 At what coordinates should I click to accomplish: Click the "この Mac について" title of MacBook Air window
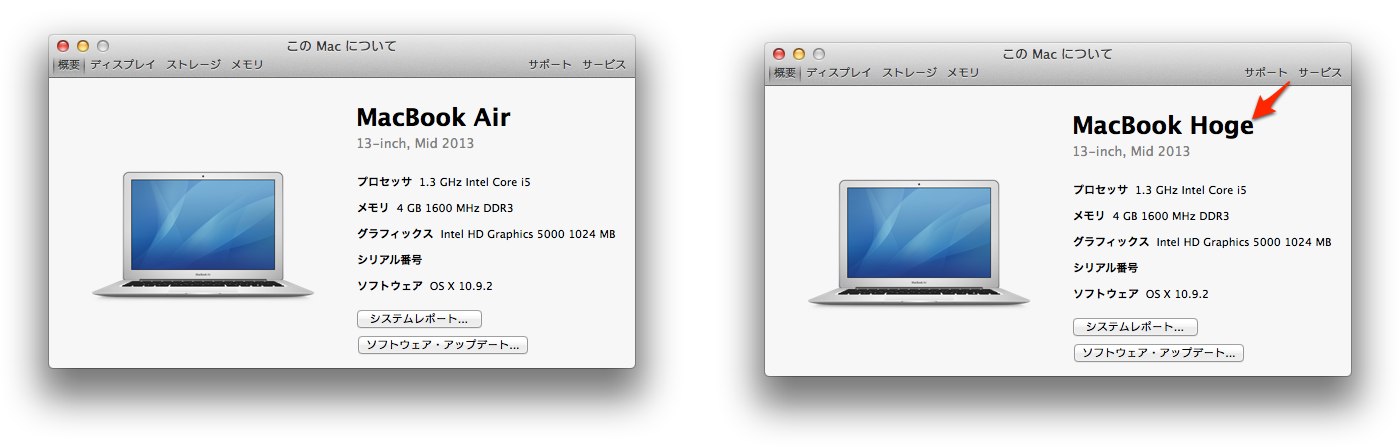coord(342,46)
